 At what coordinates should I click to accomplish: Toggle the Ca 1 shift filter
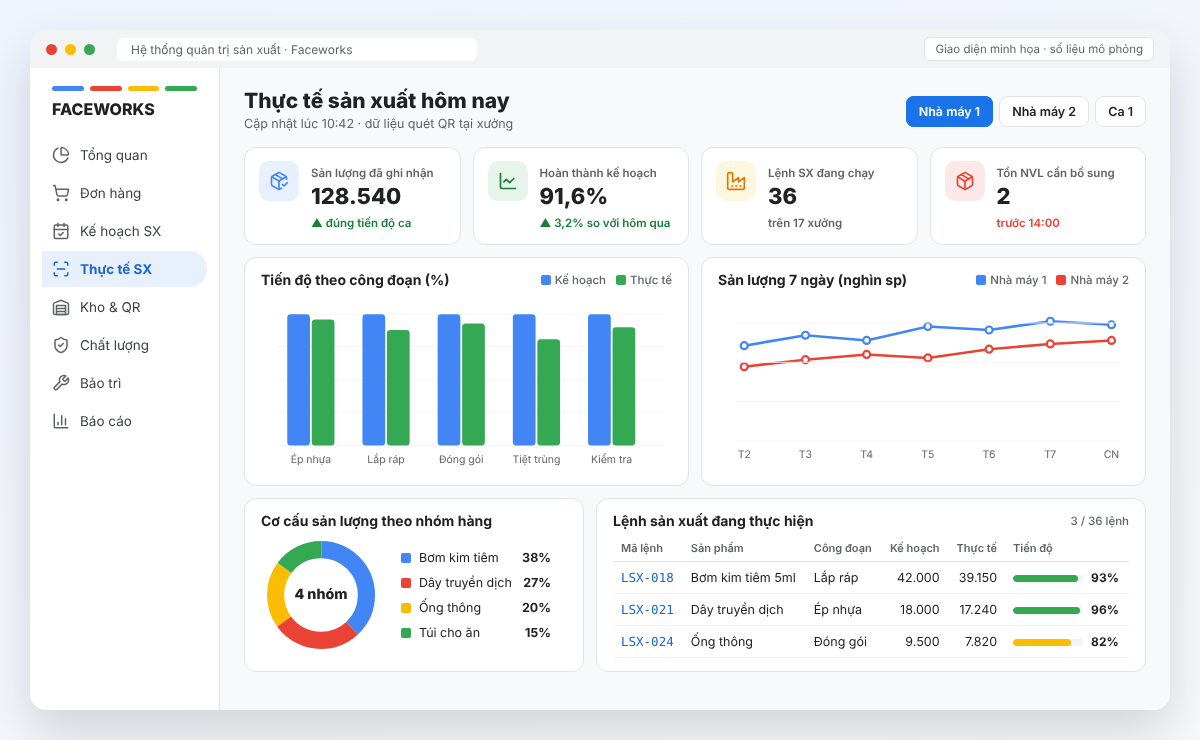pyautogui.click(x=1121, y=111)
